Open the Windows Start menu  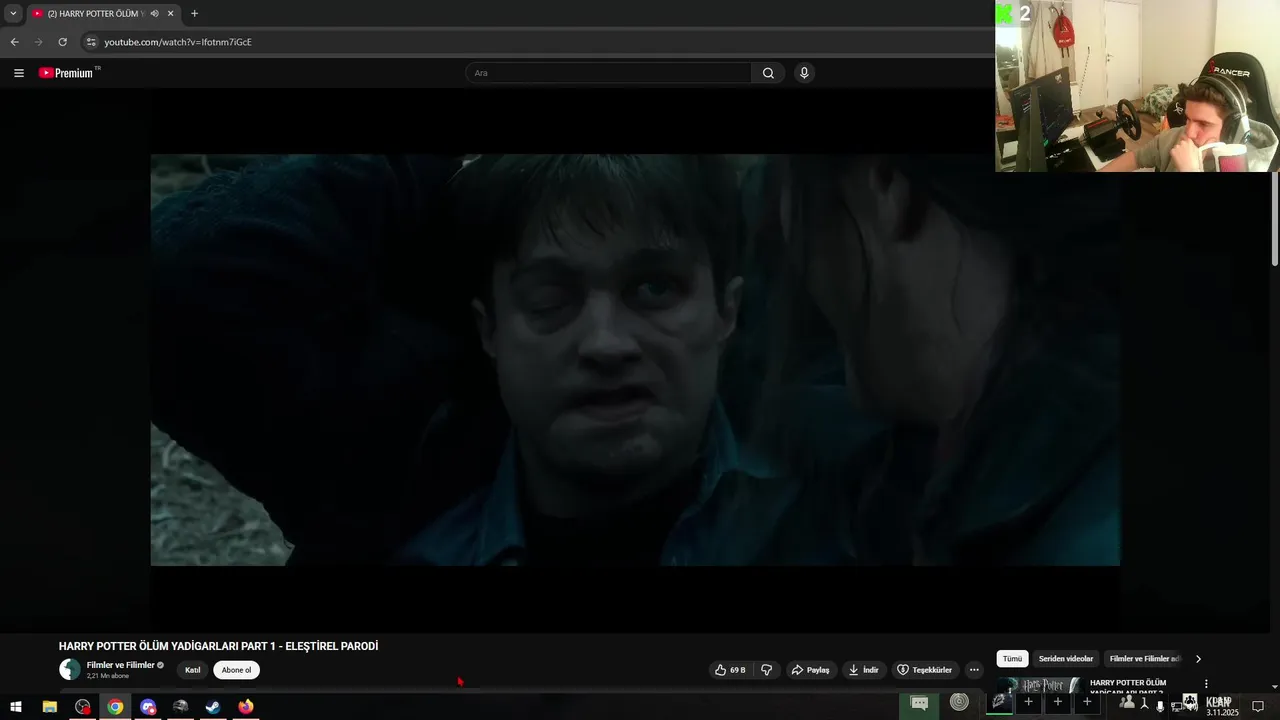(14, 706)
